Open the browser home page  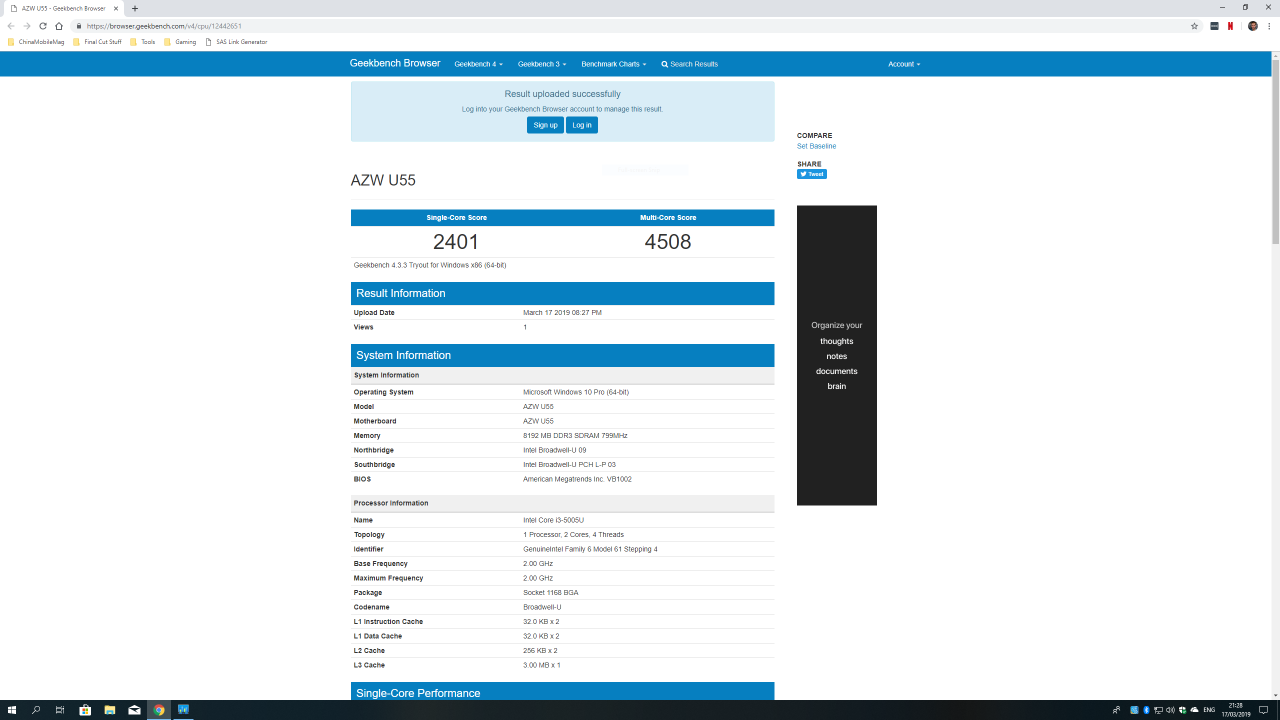[59, 26]
